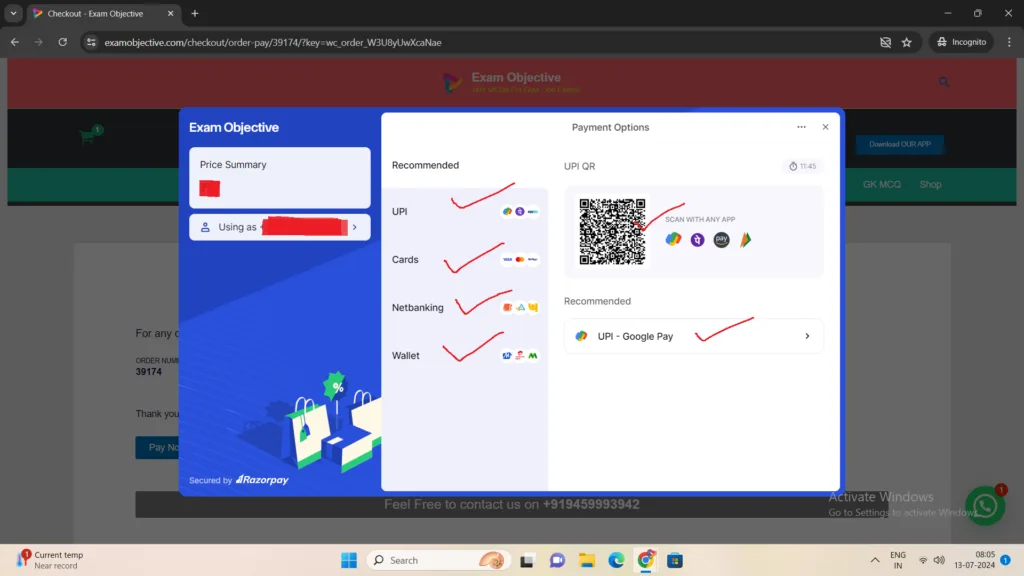The width and height of the screenshot is (1024, 576).
Task: Open UPI - Google Pay option
Action: point(693,336)
